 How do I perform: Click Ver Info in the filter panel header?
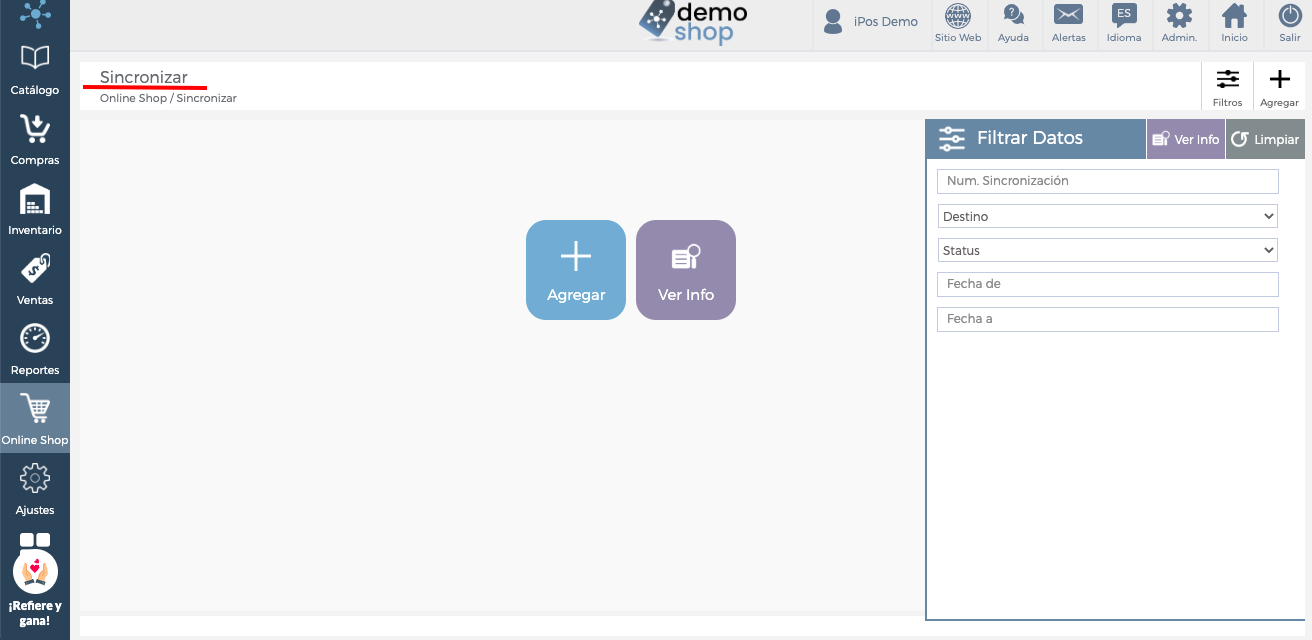coord(1186,139)
